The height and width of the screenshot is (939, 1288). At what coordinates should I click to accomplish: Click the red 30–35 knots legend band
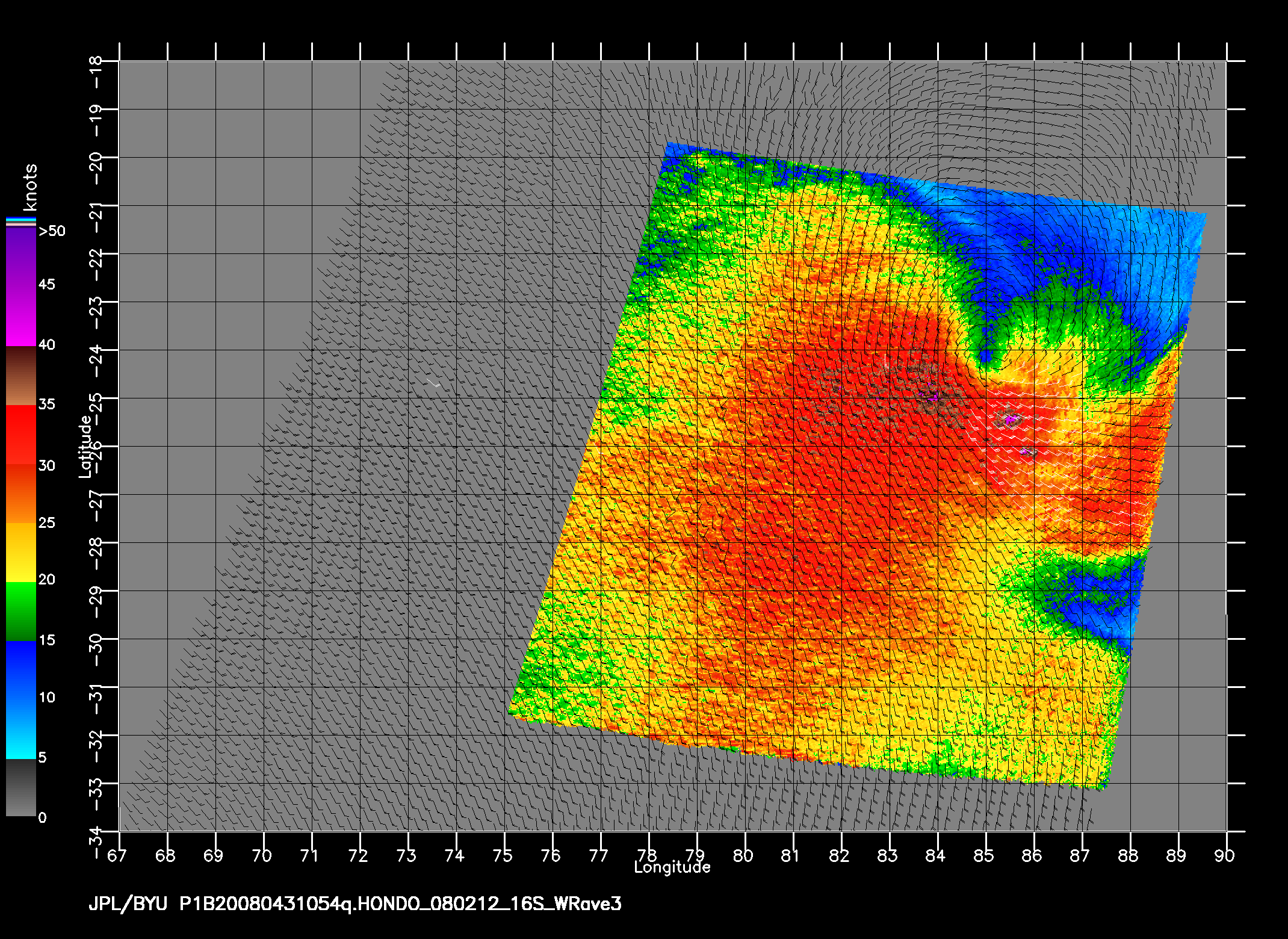[x=20, y=435]
